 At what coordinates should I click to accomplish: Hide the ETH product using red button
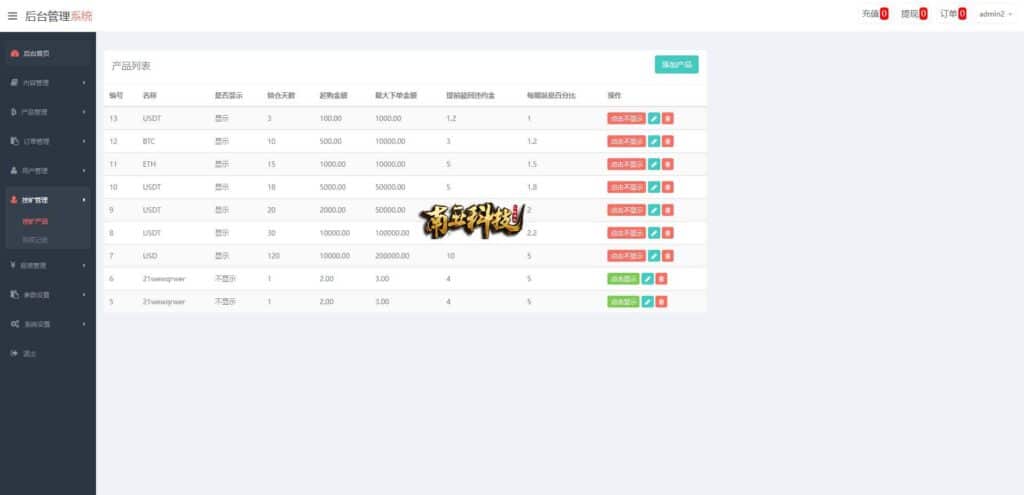pyautogui.click(x=626, y=164)
